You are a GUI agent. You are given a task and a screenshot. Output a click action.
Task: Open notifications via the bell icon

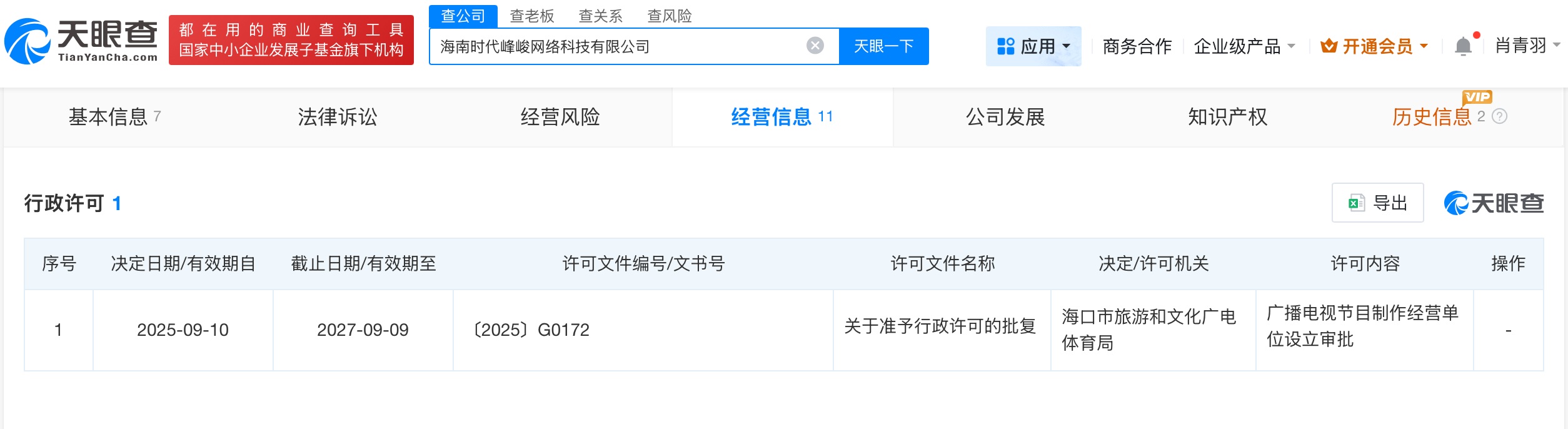coord(1463,45)
